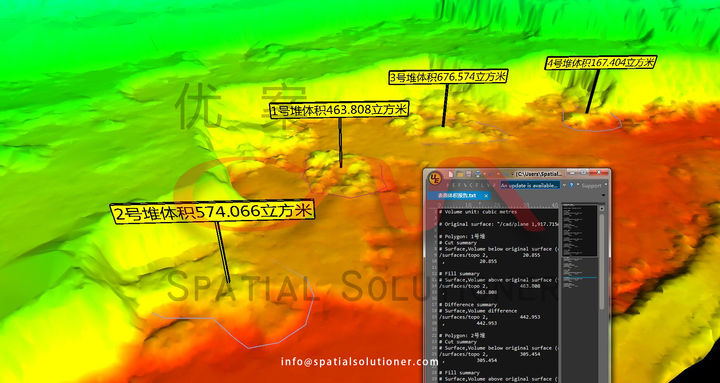Select the open .txt report file tab
720x383 pixels.
click(457, 196)
